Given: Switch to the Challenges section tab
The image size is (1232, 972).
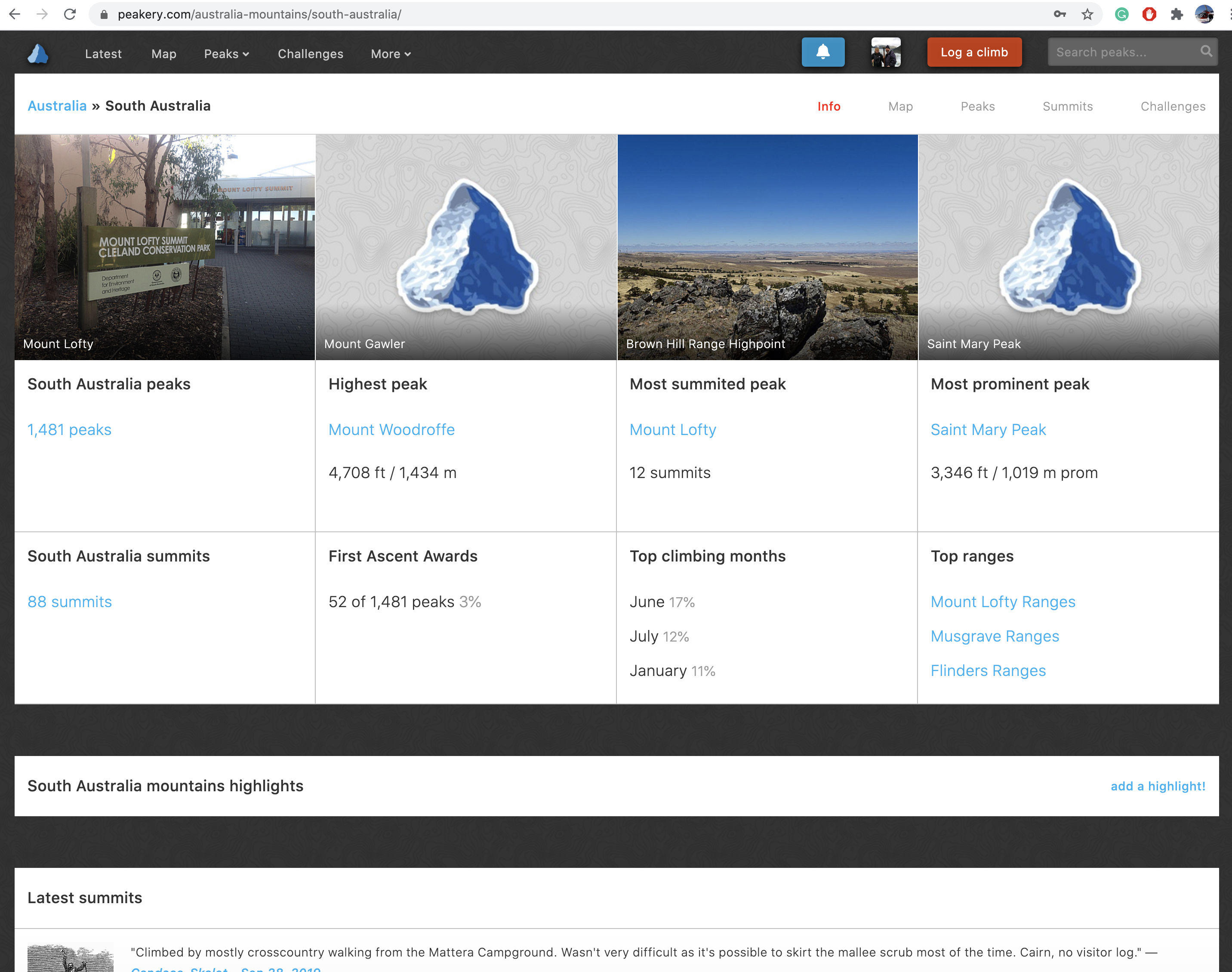Looking at the screenshot, I should pos(1172,106).
